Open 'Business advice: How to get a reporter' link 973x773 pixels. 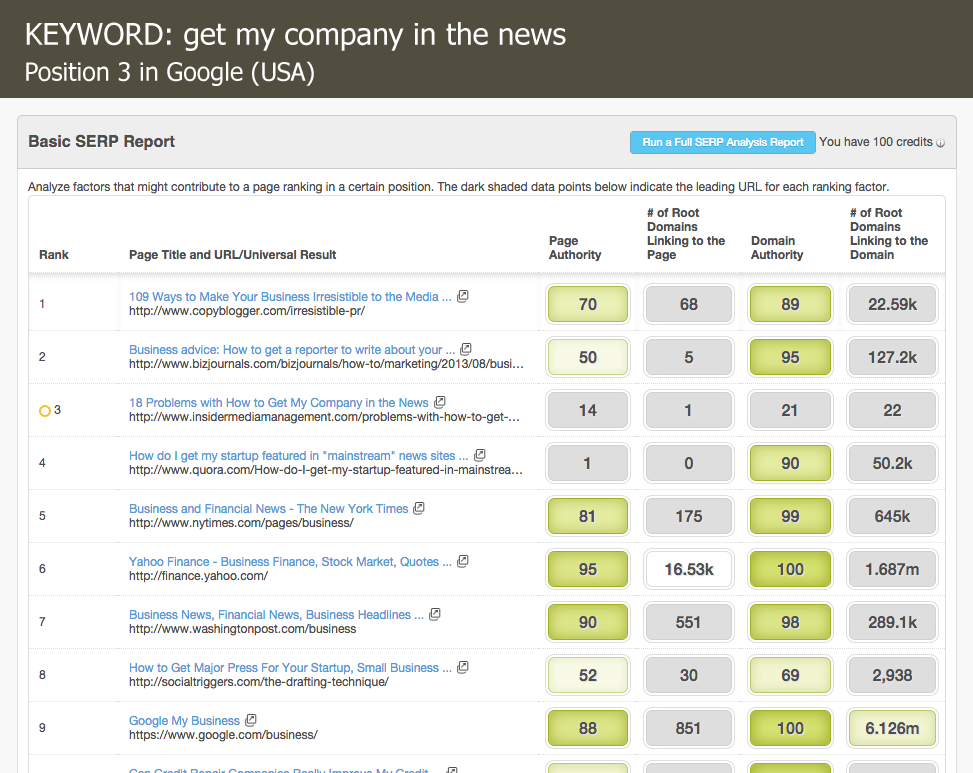point(292,349)
